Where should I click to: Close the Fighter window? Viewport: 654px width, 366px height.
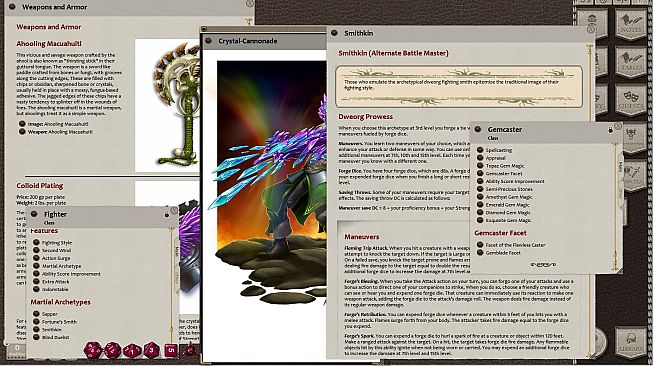point(174,211)
